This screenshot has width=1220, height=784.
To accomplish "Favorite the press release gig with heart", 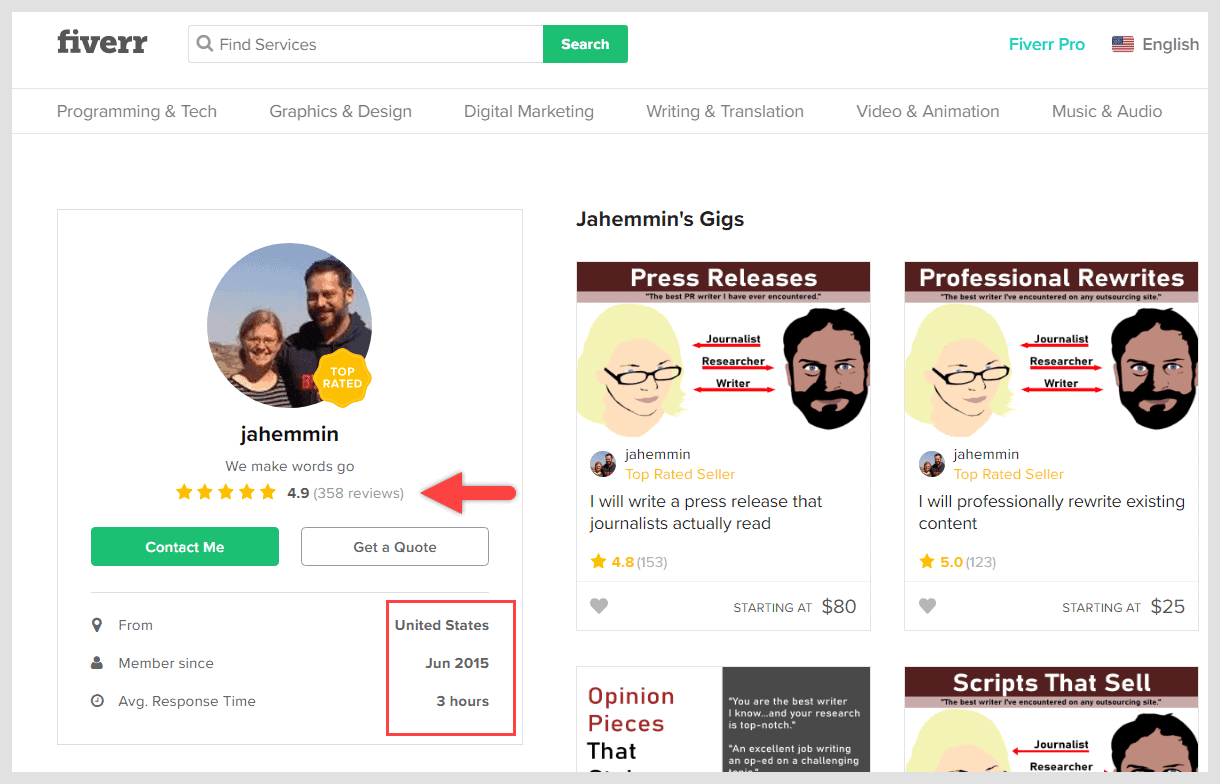I will pyautogui.click(x=599, y=606).
